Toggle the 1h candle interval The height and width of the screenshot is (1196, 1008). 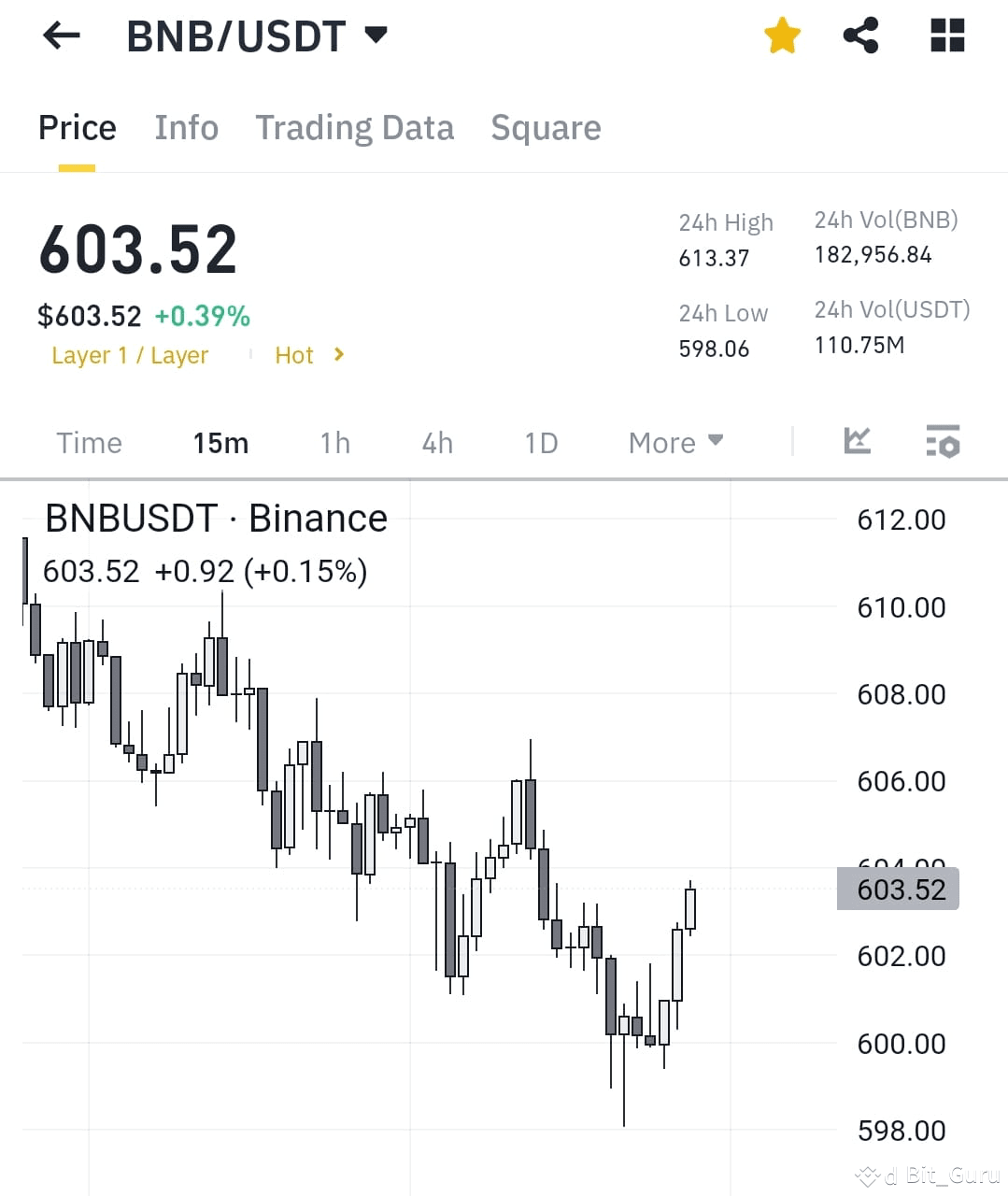pyautogui.click(x=334, y=443)
